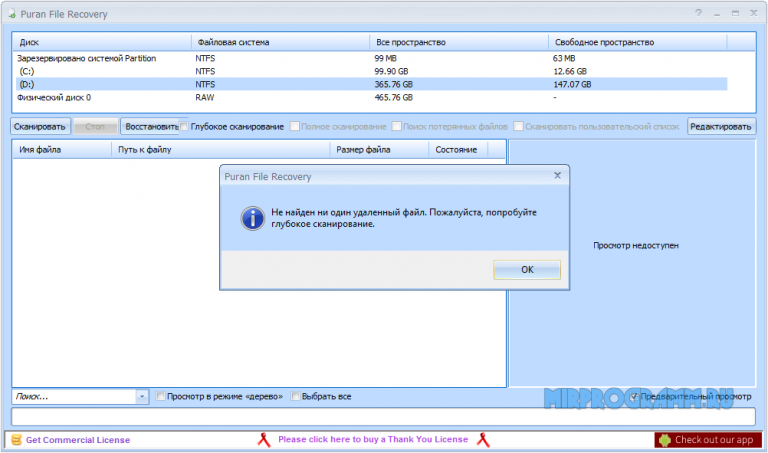Click the 147.07 GB free space value
Screen dimensions: 768x453
(572, 84)
